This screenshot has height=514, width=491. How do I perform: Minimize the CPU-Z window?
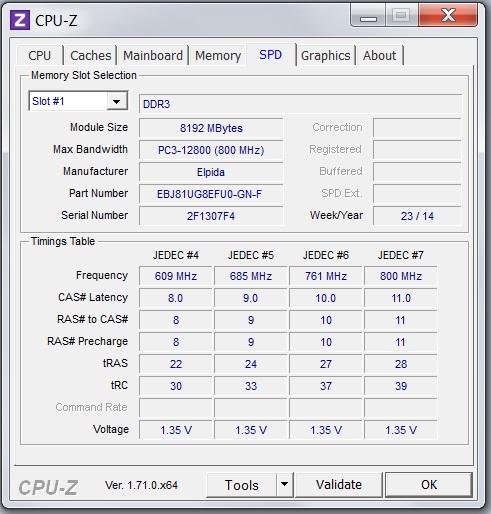tap(368, 15)
